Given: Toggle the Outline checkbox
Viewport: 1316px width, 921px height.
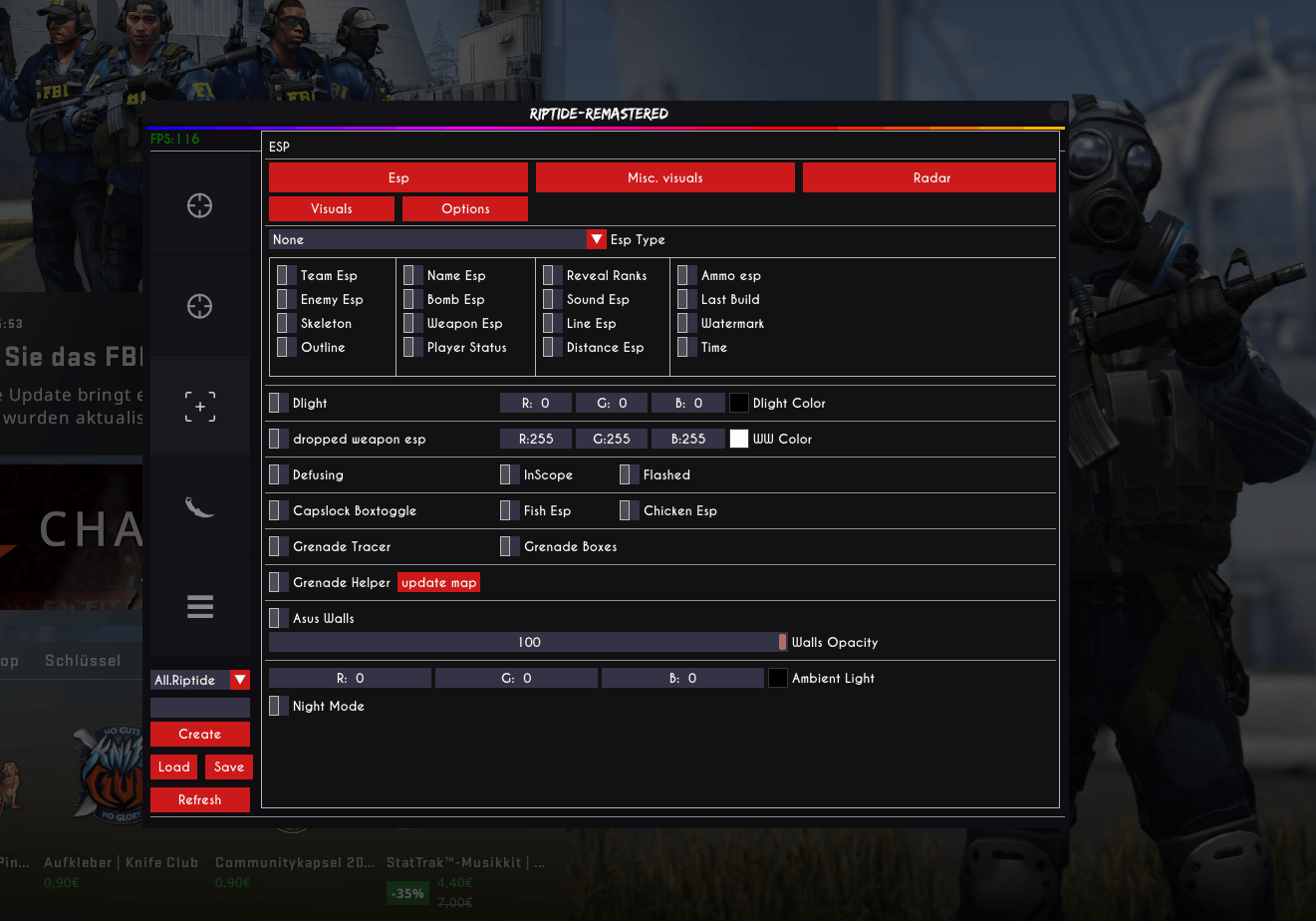Looking at the screenshot, I should (x=287, y=347).
